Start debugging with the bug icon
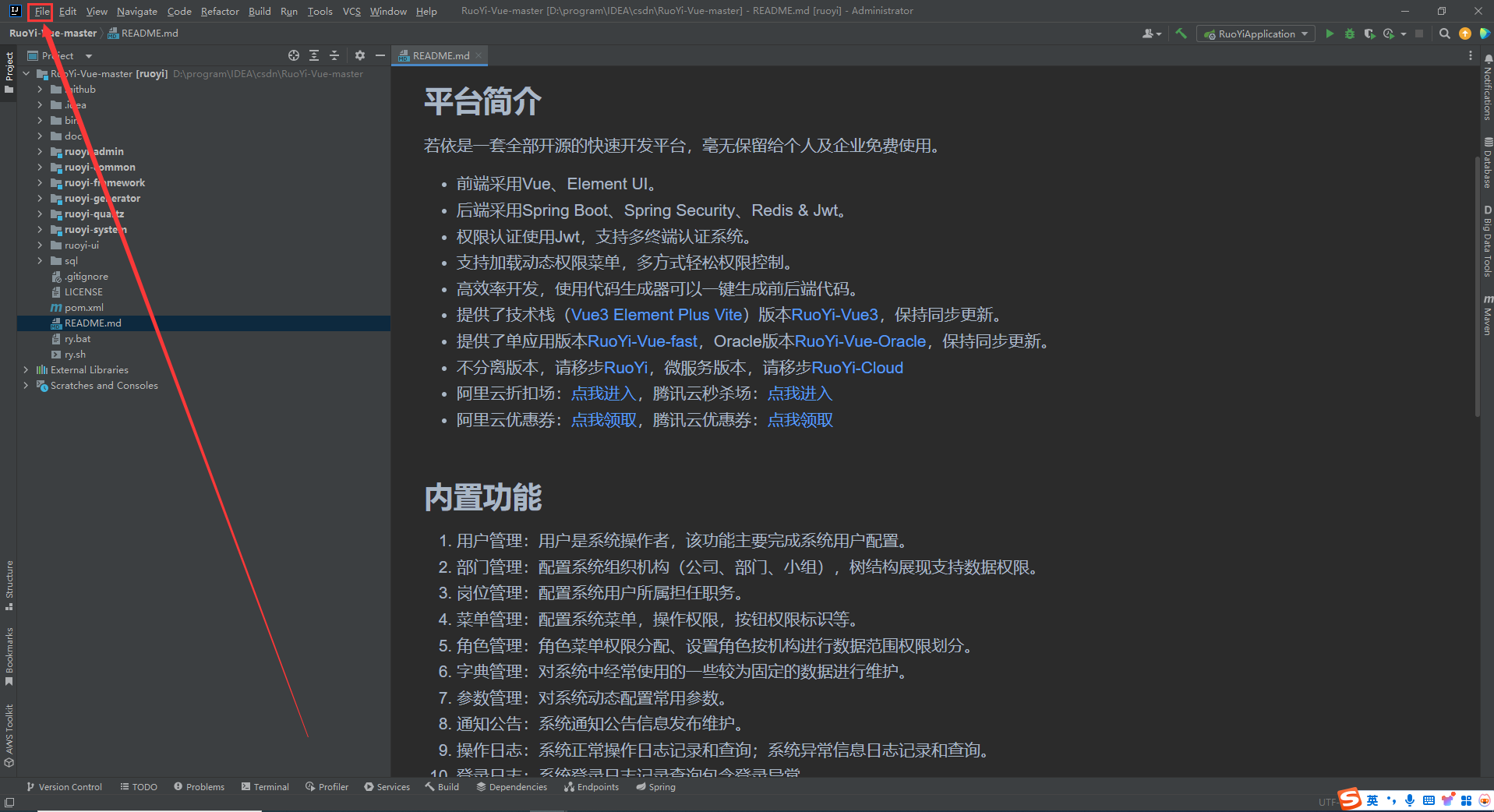This screenshot has width=1494, height=812. tap(1350, 34)
